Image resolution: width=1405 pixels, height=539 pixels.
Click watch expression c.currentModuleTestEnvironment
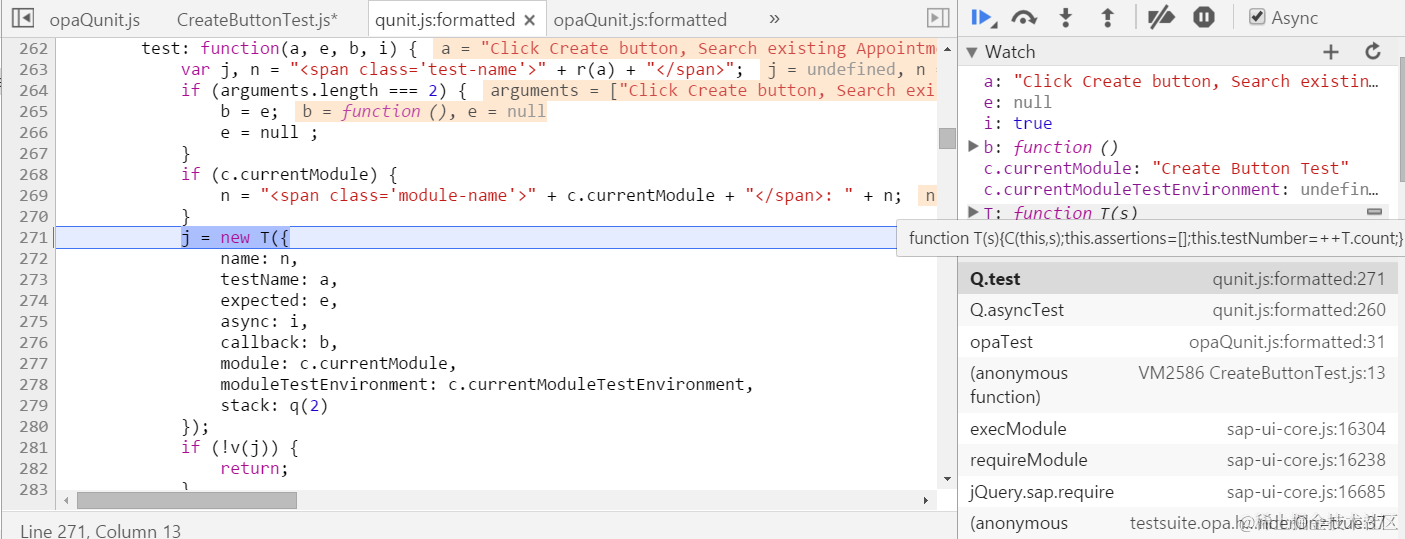1181,189
